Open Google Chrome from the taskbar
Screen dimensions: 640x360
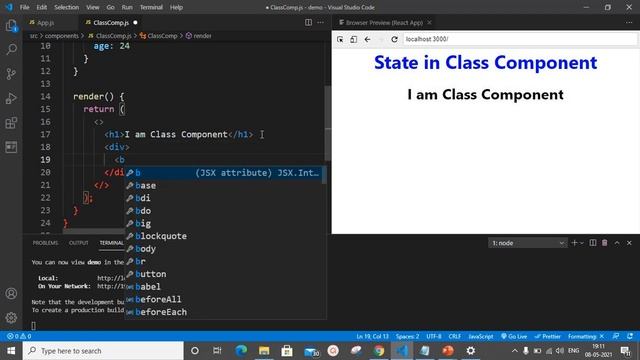(379, 351)
